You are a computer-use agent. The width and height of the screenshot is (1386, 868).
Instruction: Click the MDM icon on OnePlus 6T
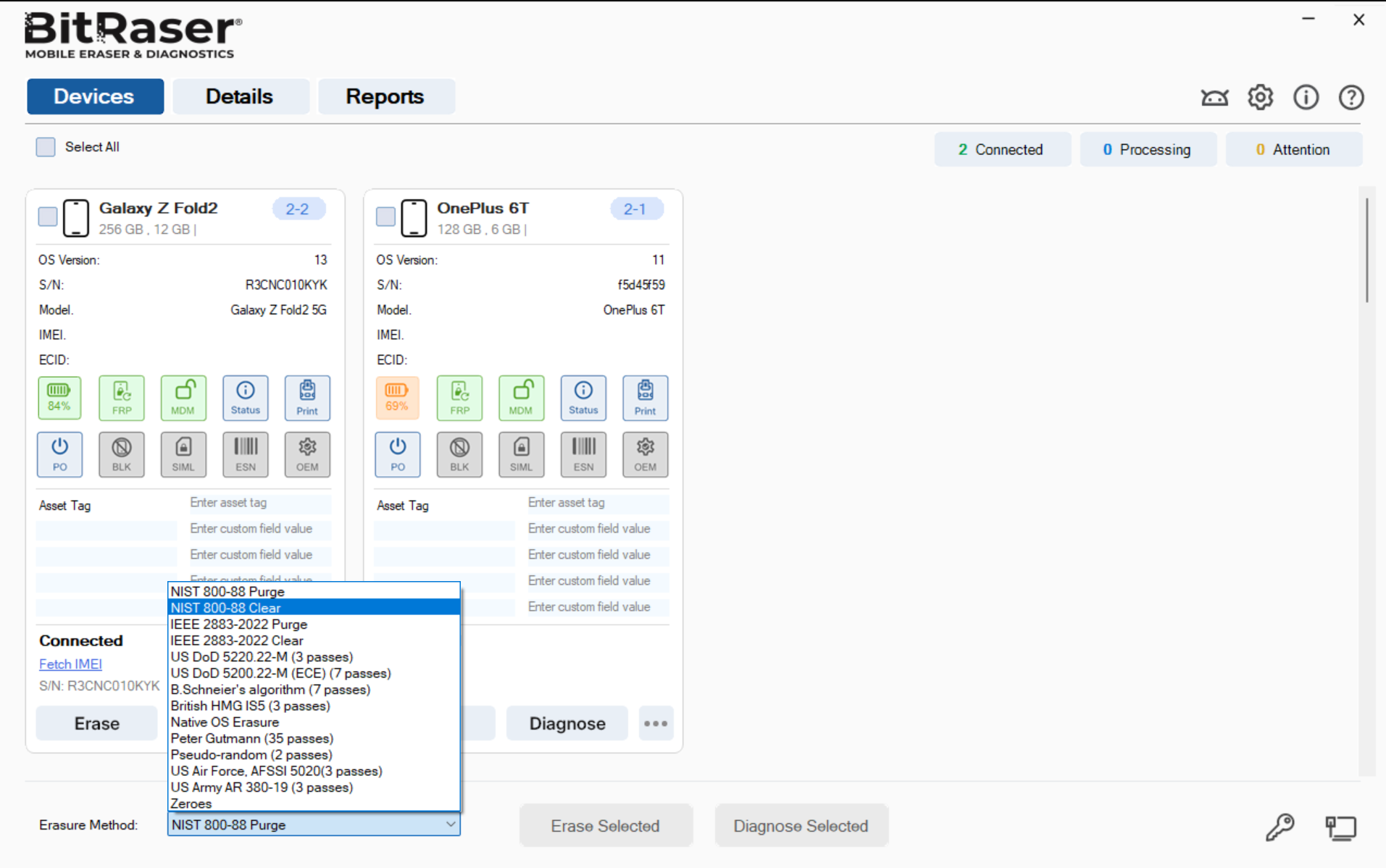click(x=522, y=398)
